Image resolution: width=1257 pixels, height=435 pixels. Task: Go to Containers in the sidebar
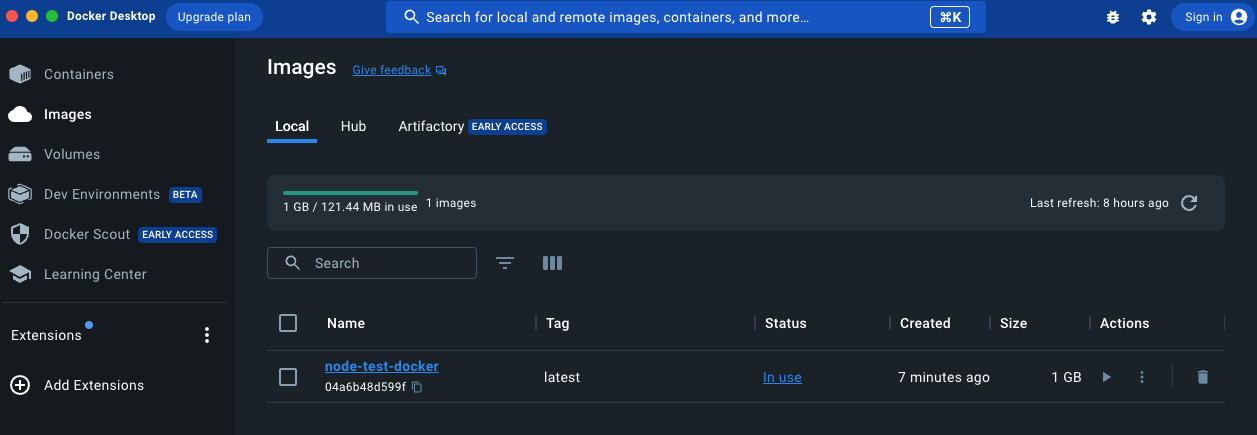[x=79, y=75]
